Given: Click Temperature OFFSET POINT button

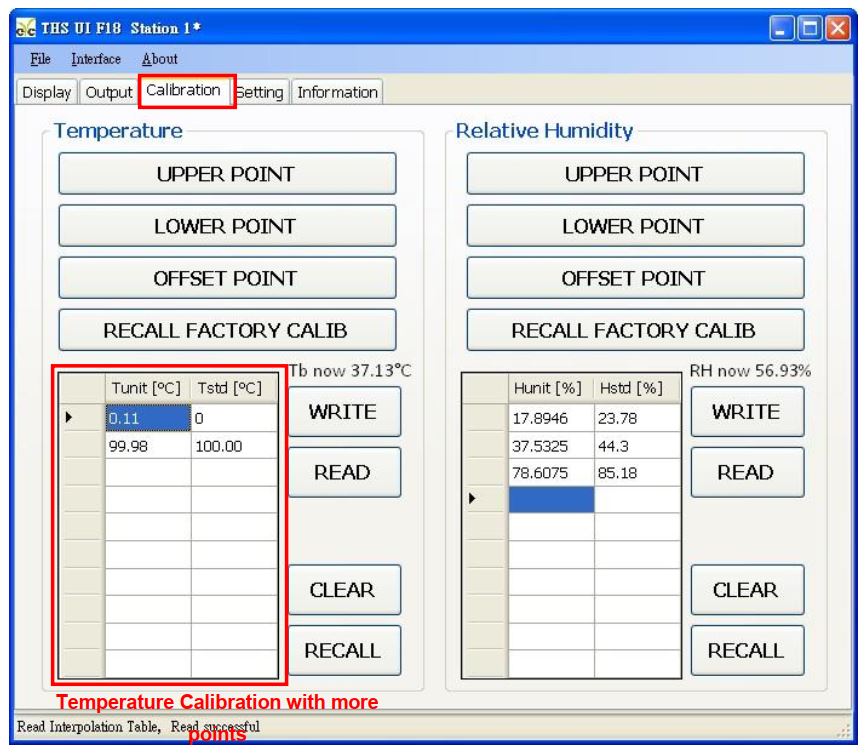Looking at the screenshot, I should [227, 278].
